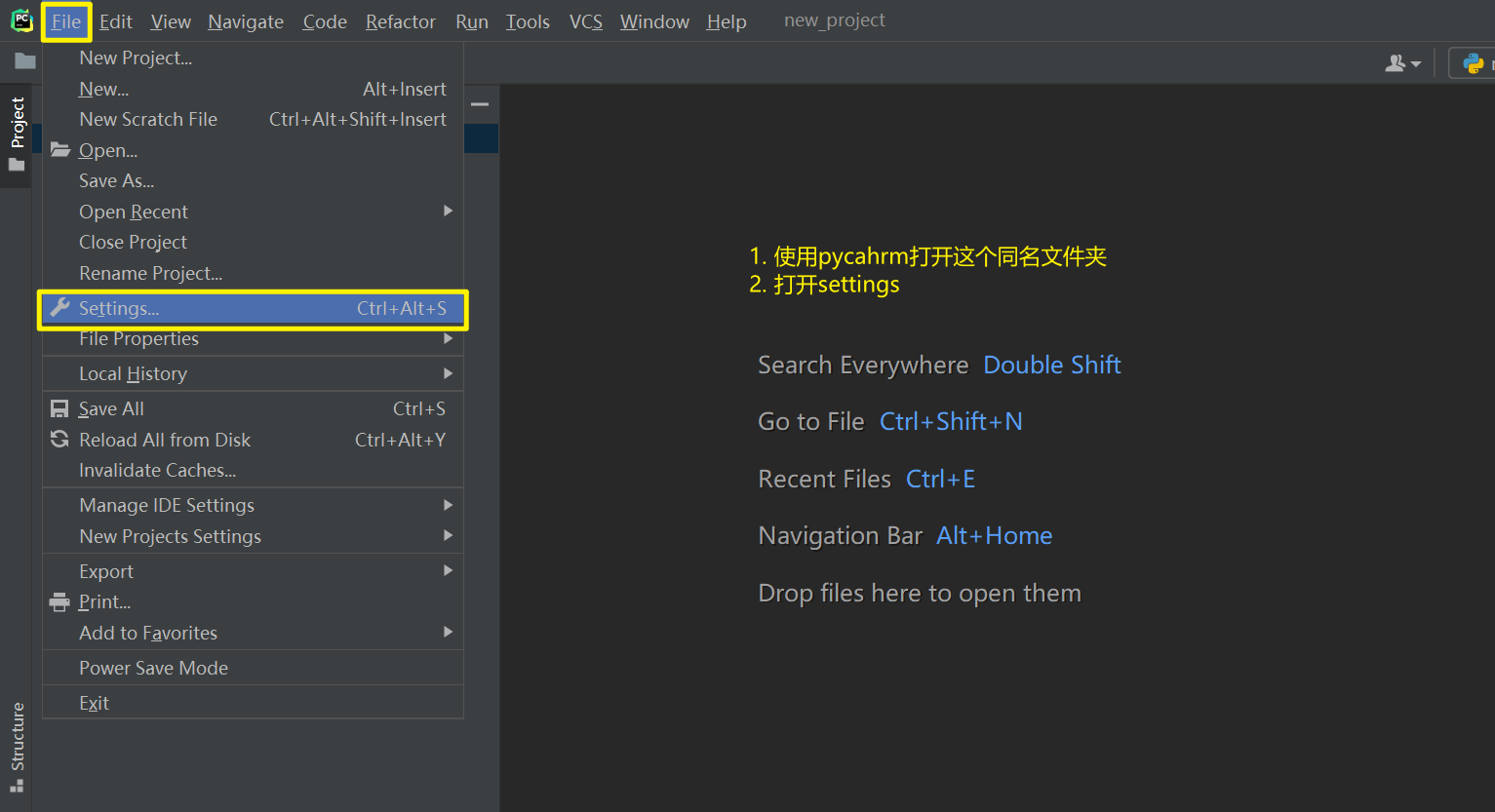Image resolution: width=1495 pixels, height=812 pixels.
Task: Click the open folder icon beside Open
Action: (x=60, y=150)
